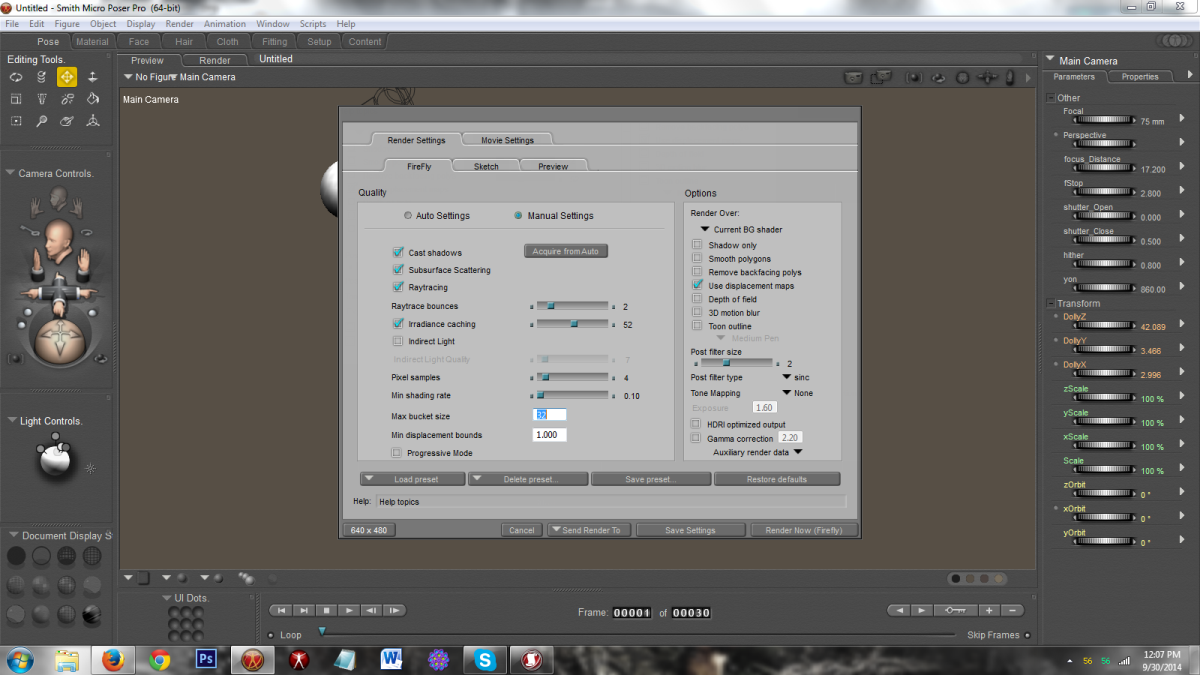
Task: Uncheck Cast shadows checkbox
Action: tap(398, 252)
